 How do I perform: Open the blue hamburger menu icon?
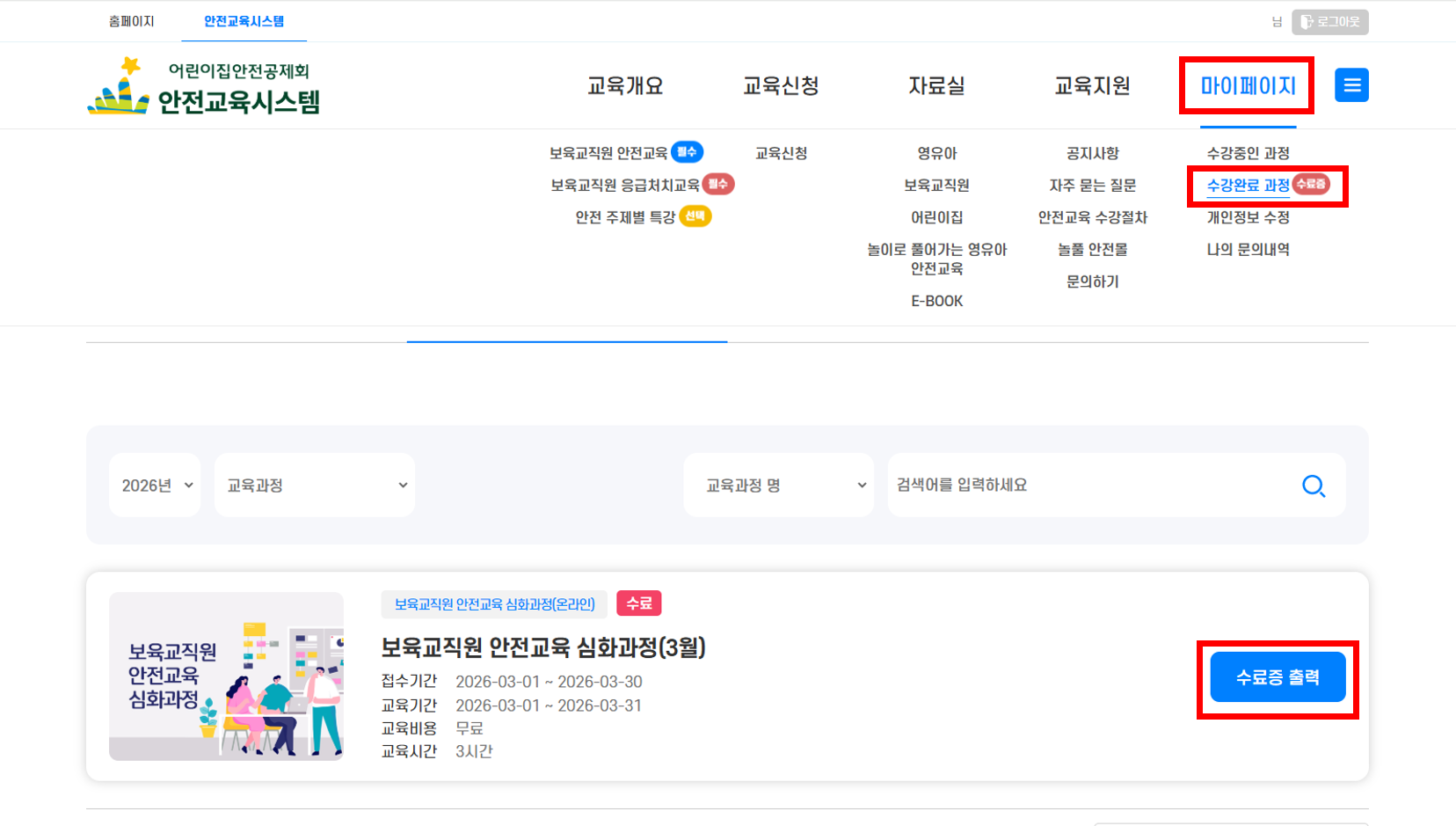[1351, 85]
